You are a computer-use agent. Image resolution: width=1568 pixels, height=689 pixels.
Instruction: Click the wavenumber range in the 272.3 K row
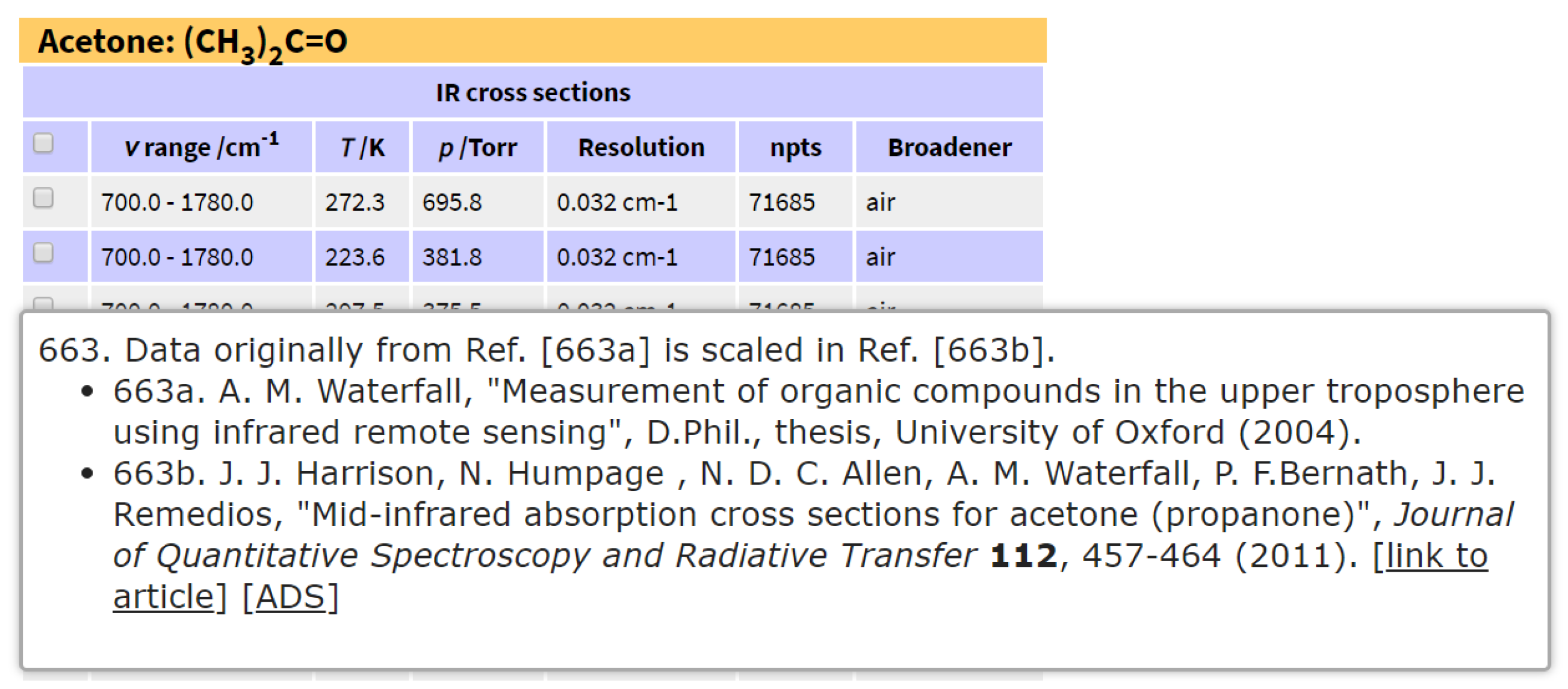(x=177, y=202)
